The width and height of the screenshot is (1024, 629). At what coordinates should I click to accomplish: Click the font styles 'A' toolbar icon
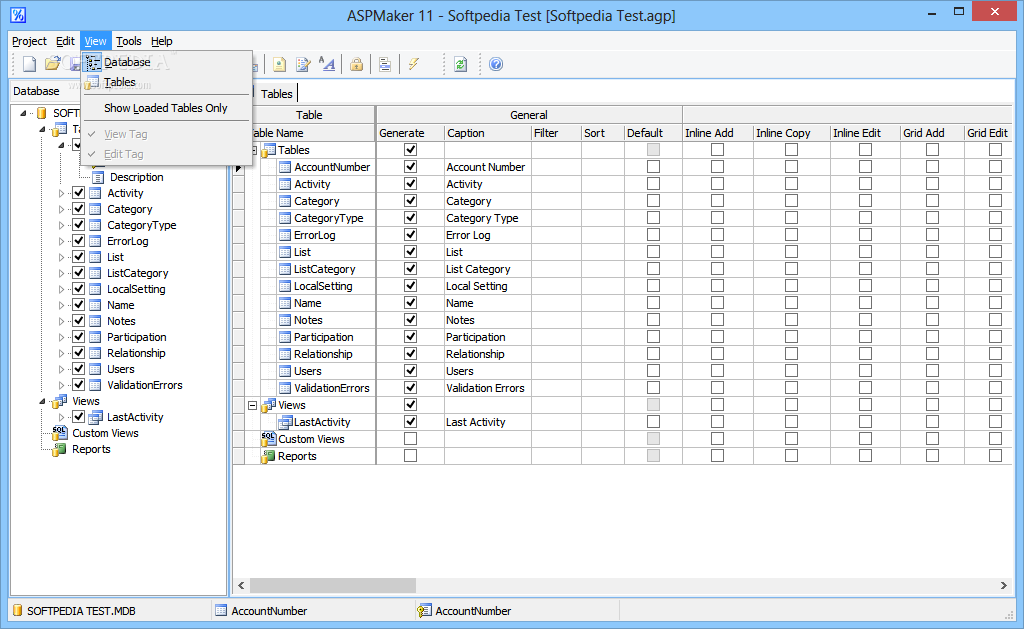tap(327, 64)
